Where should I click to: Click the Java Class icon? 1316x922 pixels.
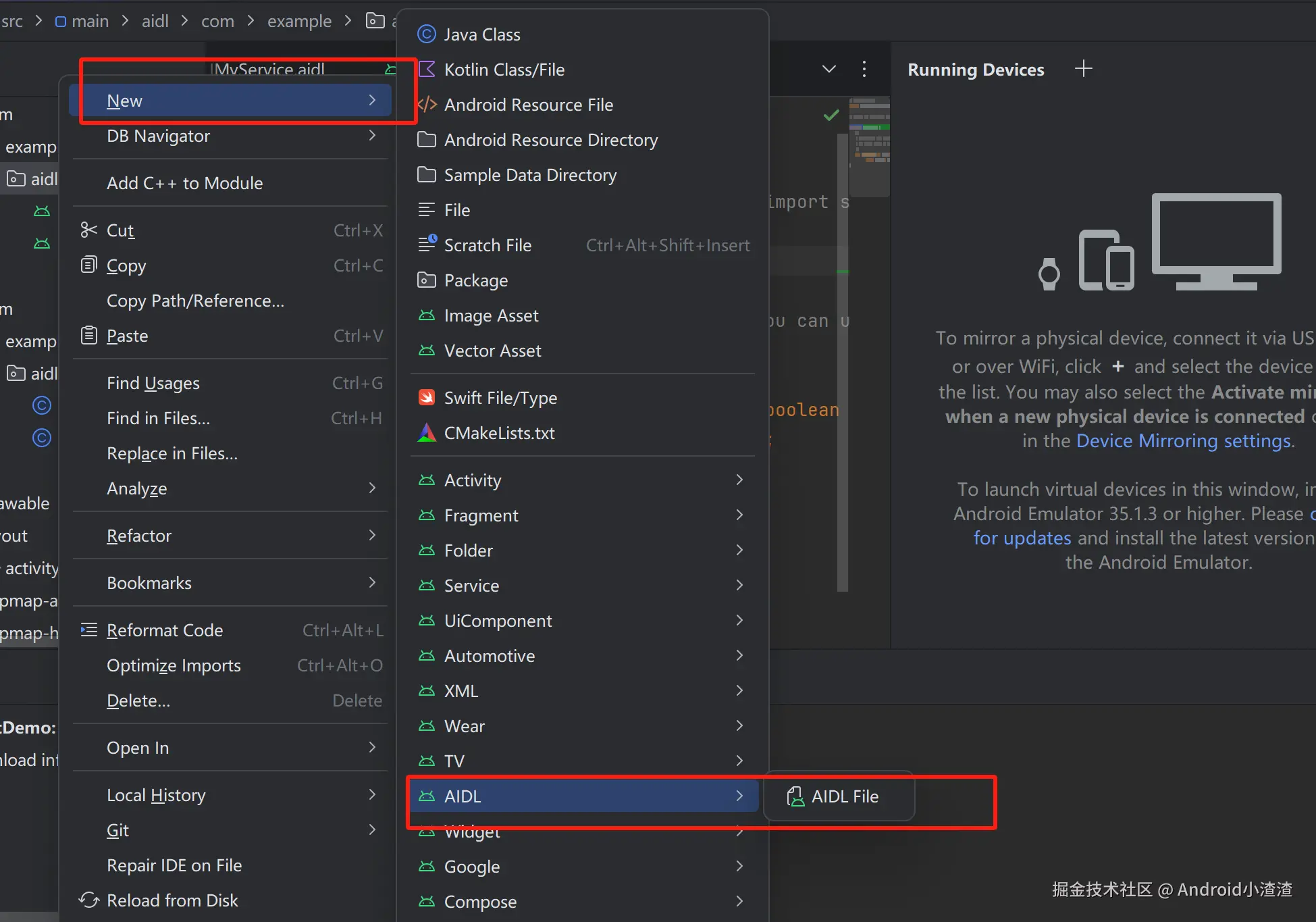[x=426, y=34]
